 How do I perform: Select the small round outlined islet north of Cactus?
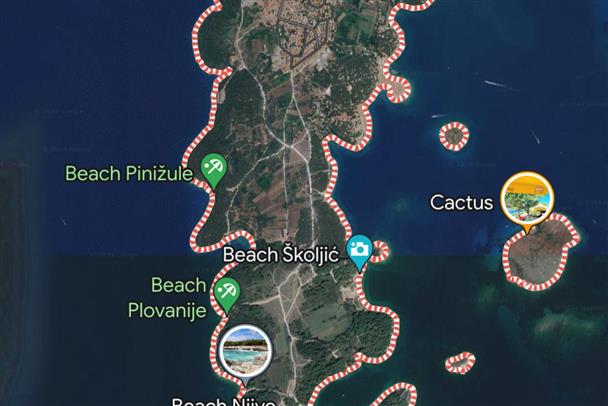click(x=454, y=136)
